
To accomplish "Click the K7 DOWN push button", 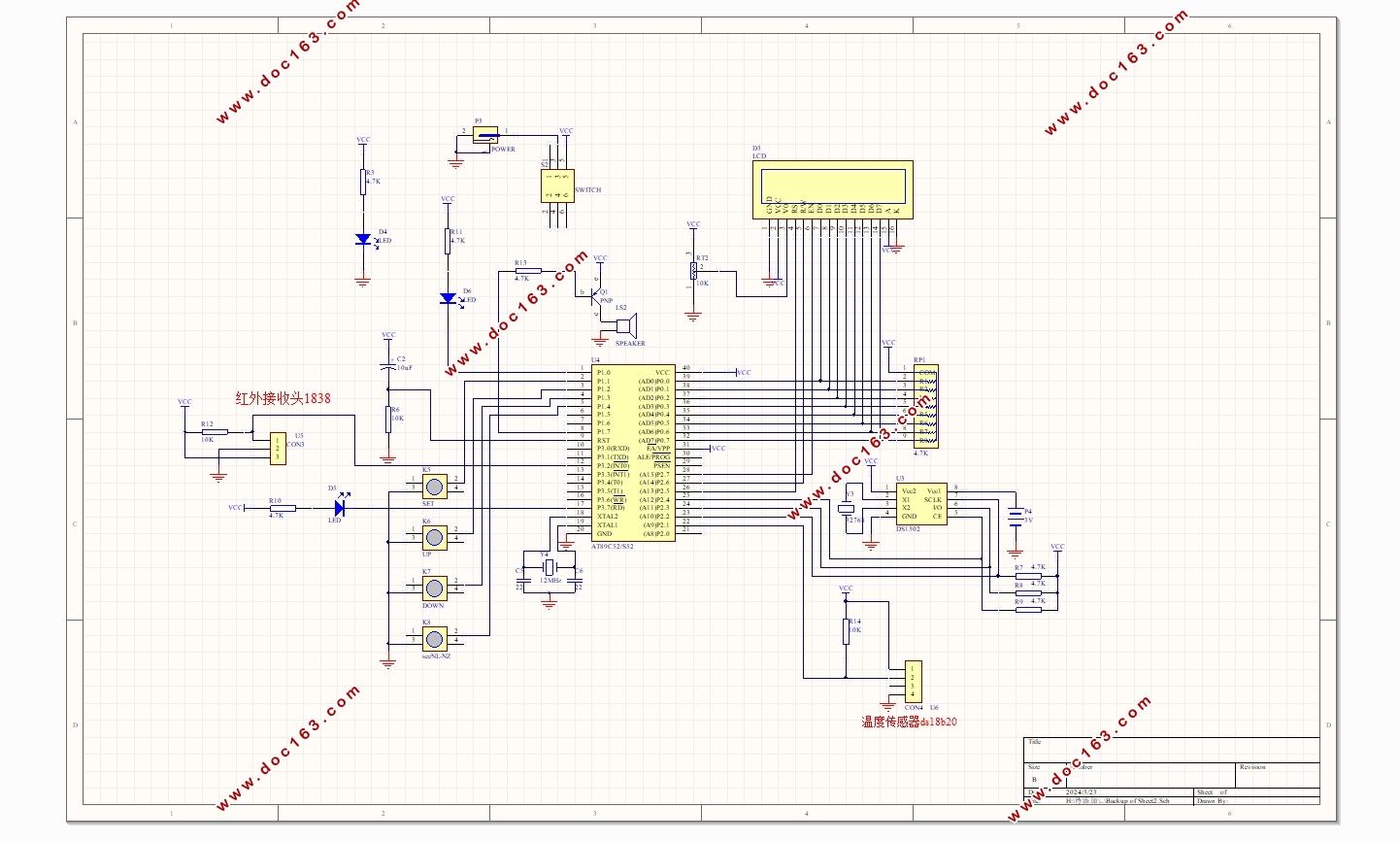I will tap(434, 588).
